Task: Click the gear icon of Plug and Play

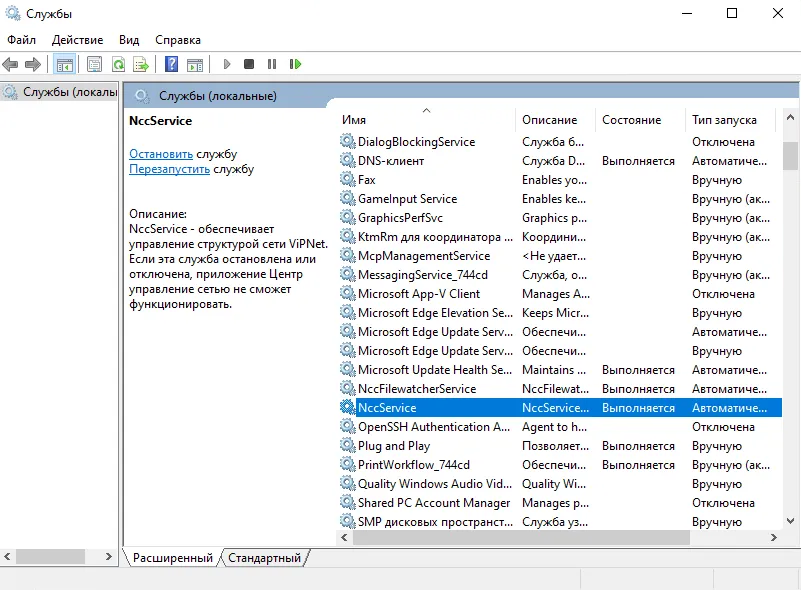Action: pyautogui.click(x=348, y=445)
